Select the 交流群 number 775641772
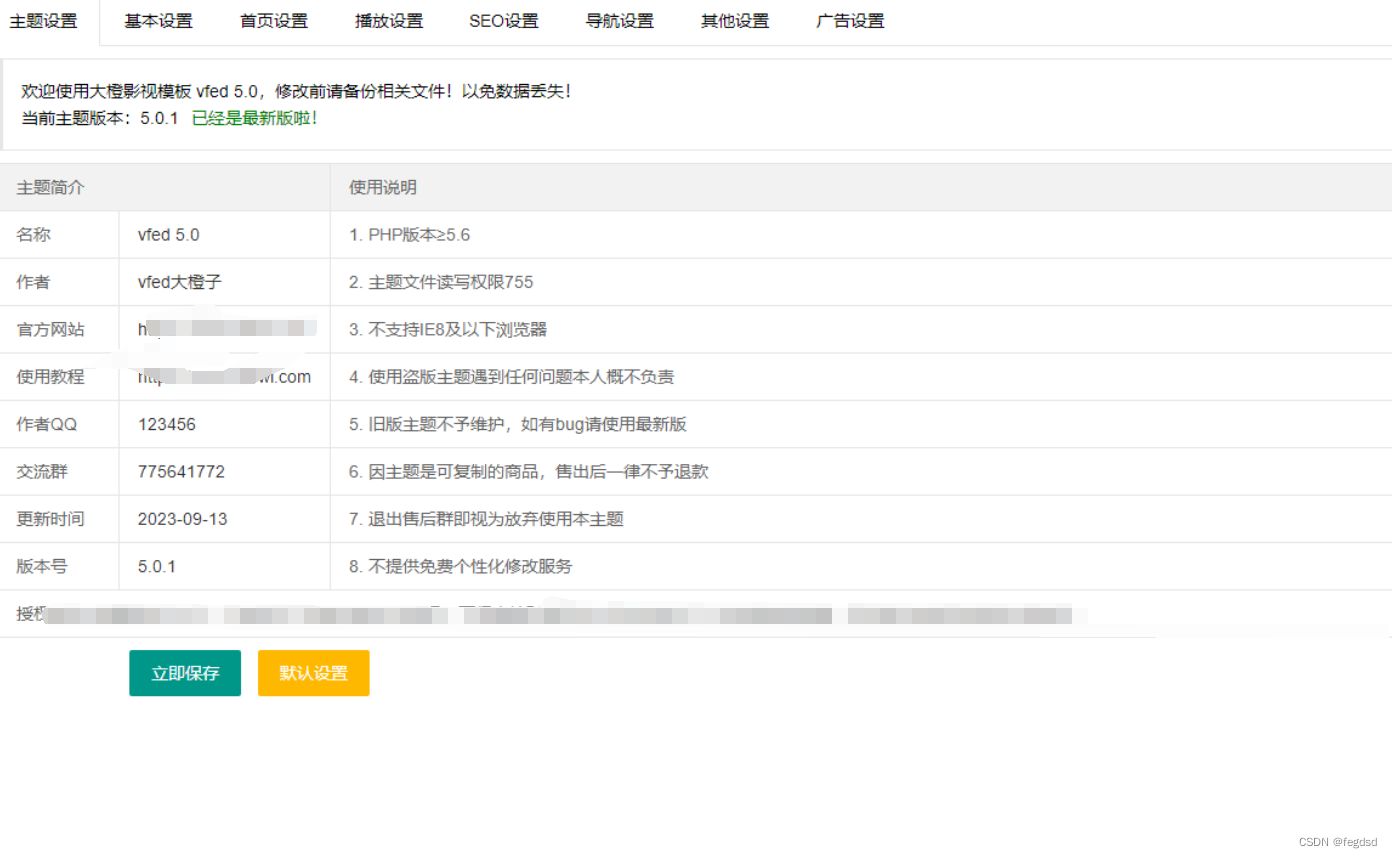Image resolution: width=1392 pixels, height=858 pixels. [181, 471]
